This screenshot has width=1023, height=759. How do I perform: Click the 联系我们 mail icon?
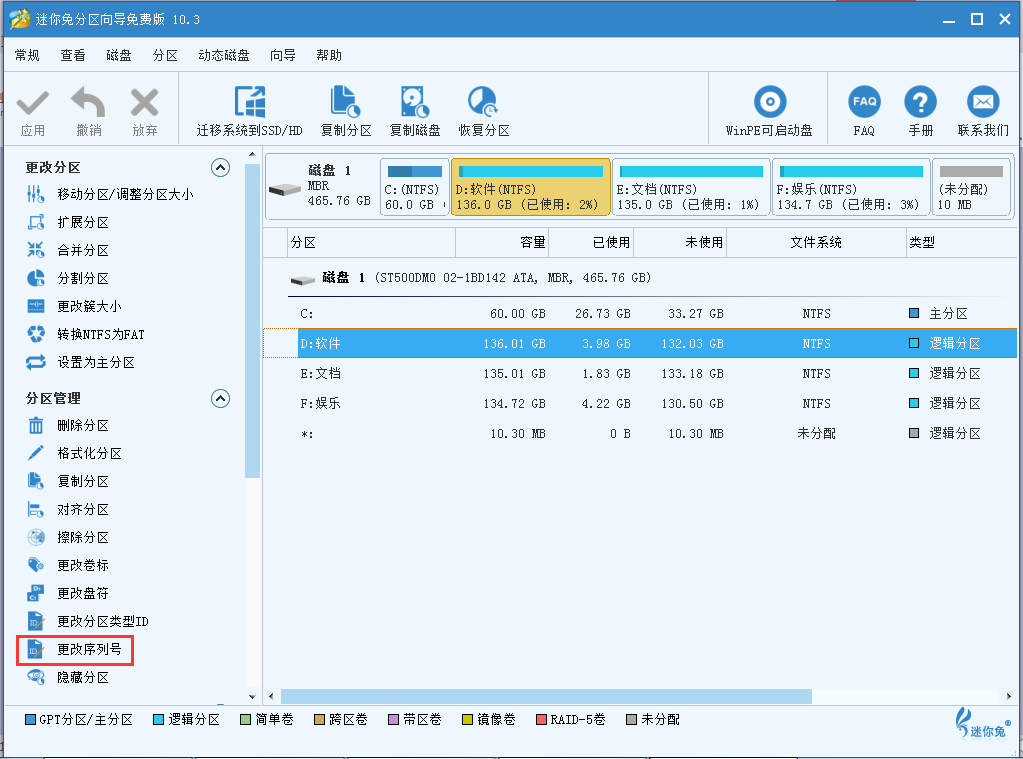pyautogui.click(x=983, y=102)
